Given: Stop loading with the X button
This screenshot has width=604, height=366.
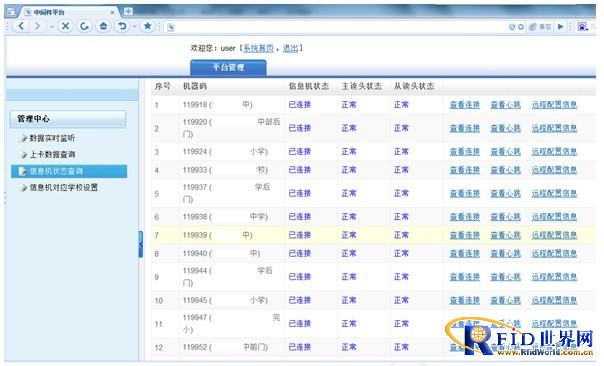Looking at the screenshot, I should coord(65,26).
